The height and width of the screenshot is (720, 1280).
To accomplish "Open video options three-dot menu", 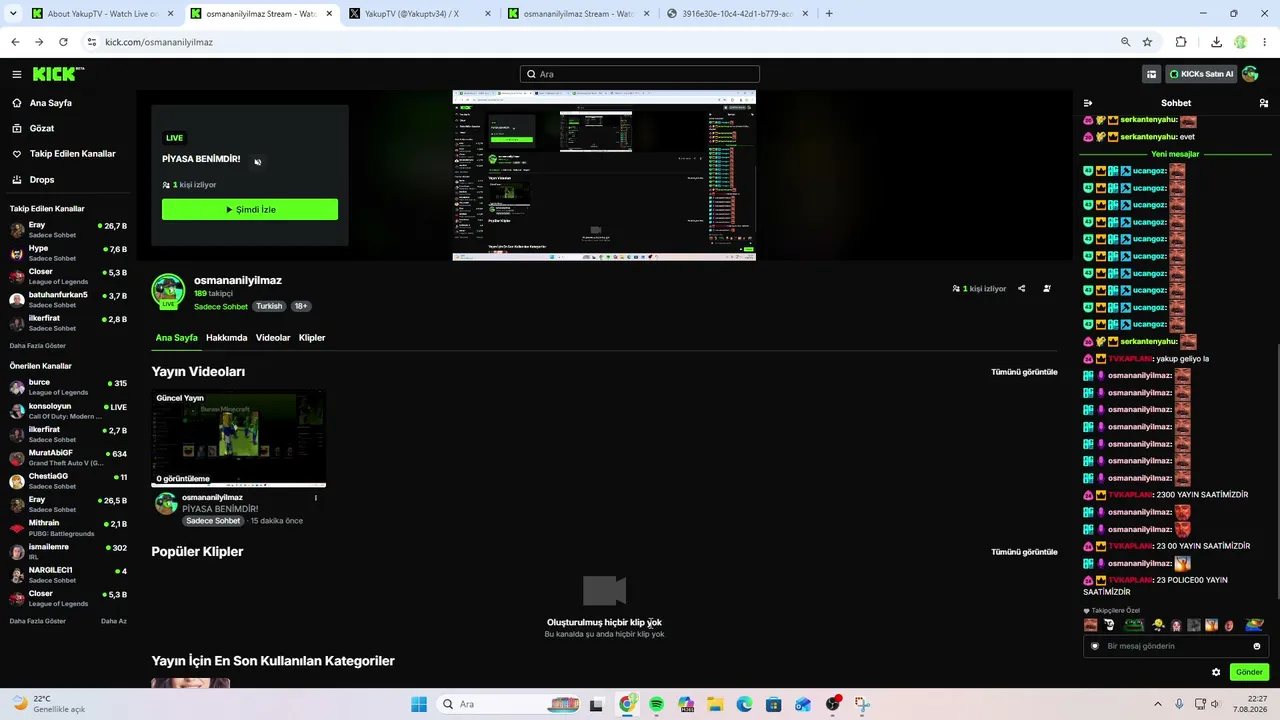I will coord(316,498).
